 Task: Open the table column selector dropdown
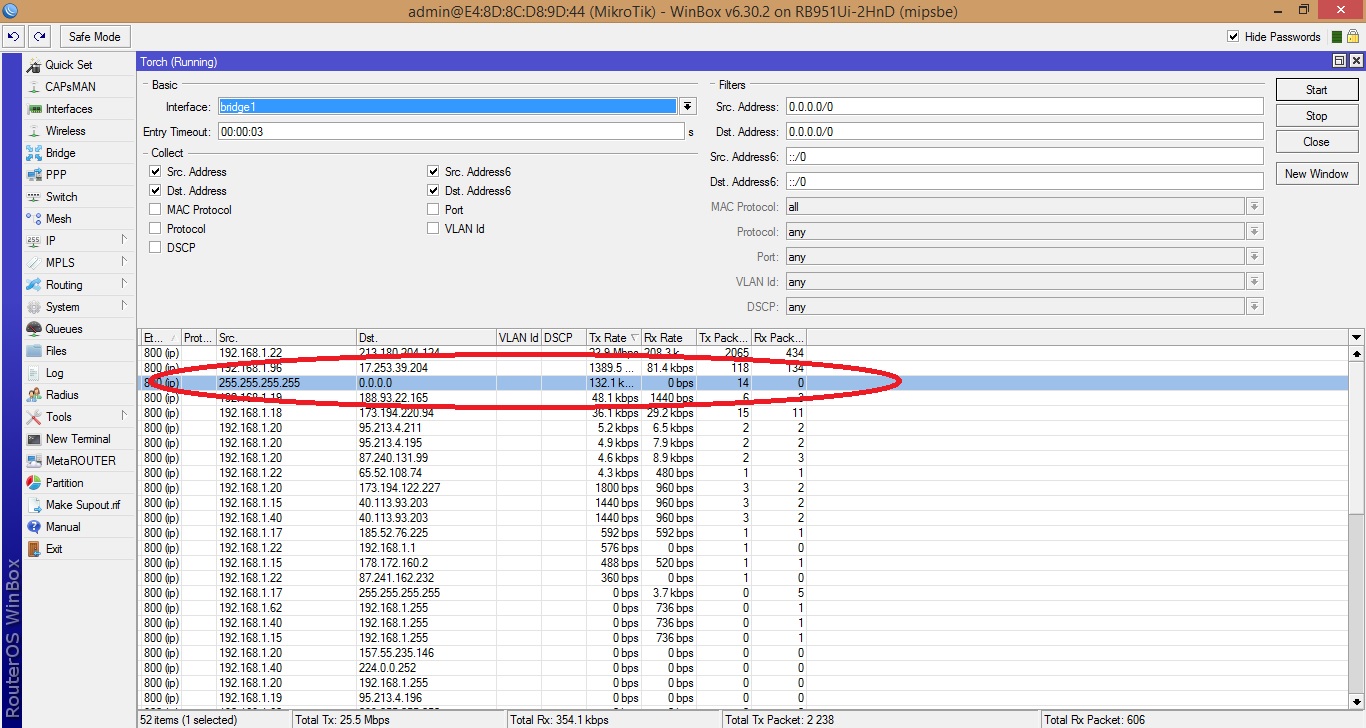point(1356,338)
